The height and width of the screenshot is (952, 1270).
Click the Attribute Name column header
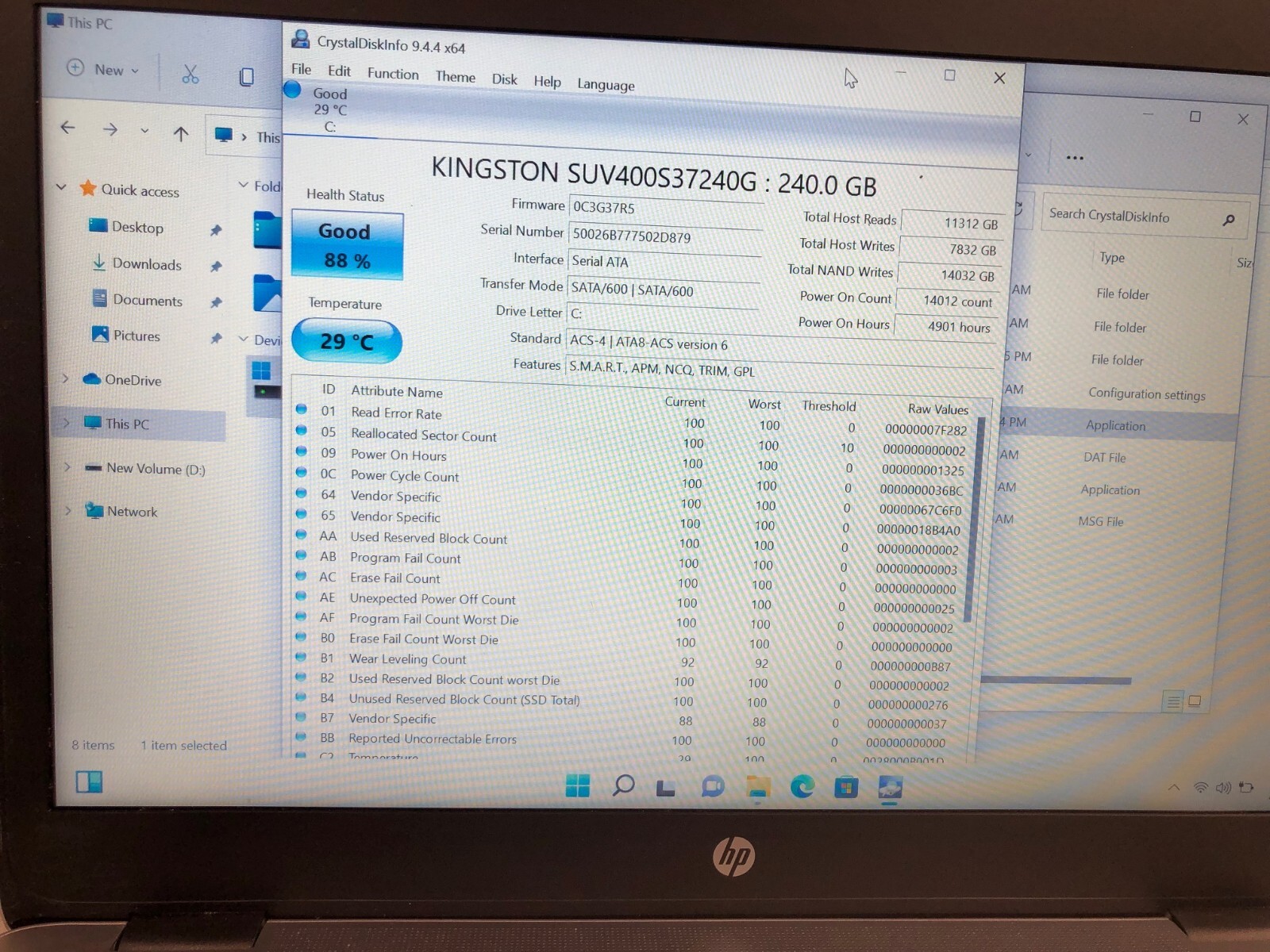click(x=397, y=391)
